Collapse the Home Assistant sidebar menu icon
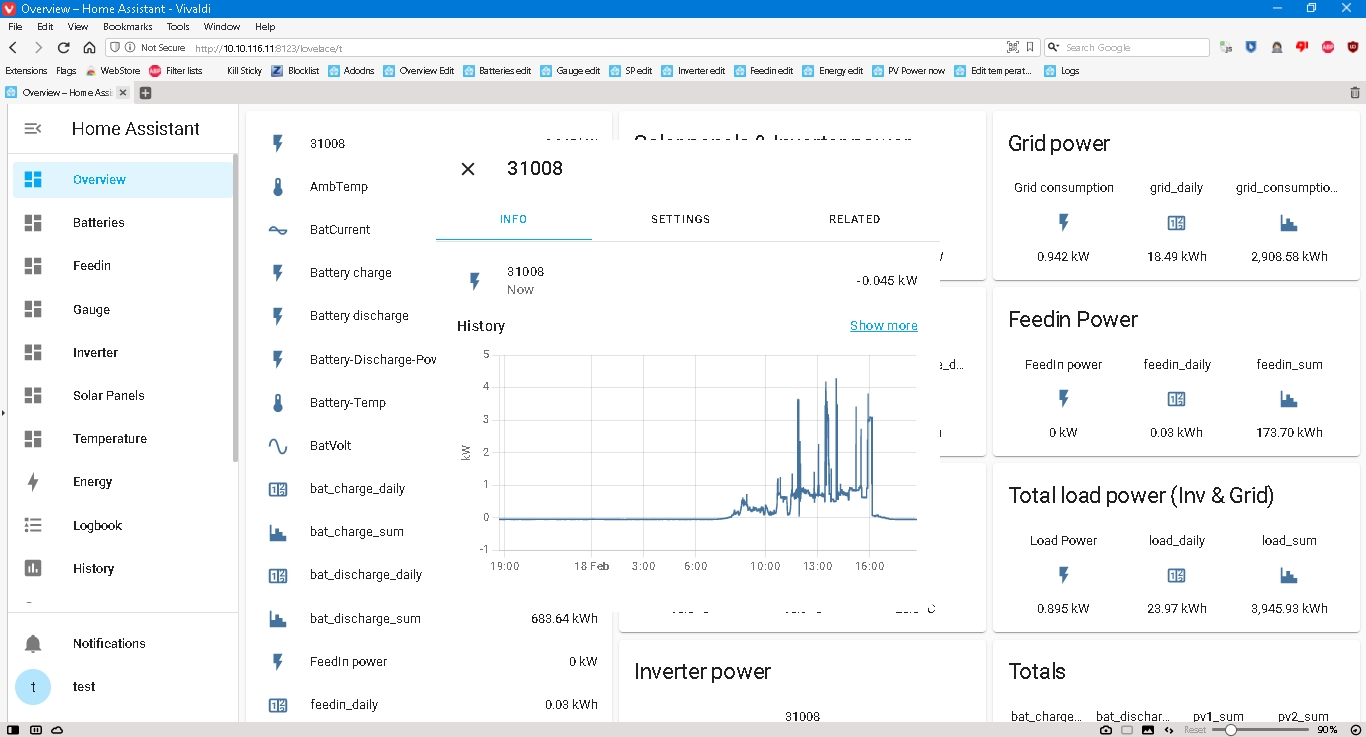 click(33, 129)
